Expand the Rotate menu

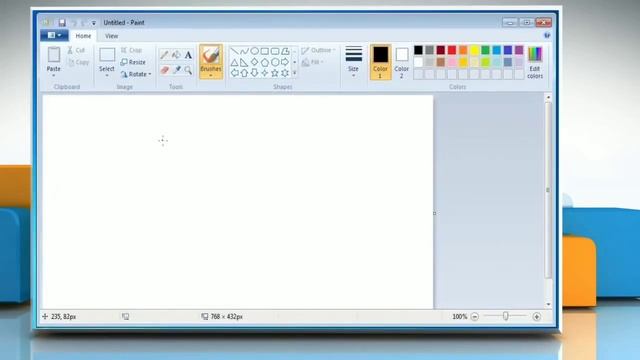136,74
